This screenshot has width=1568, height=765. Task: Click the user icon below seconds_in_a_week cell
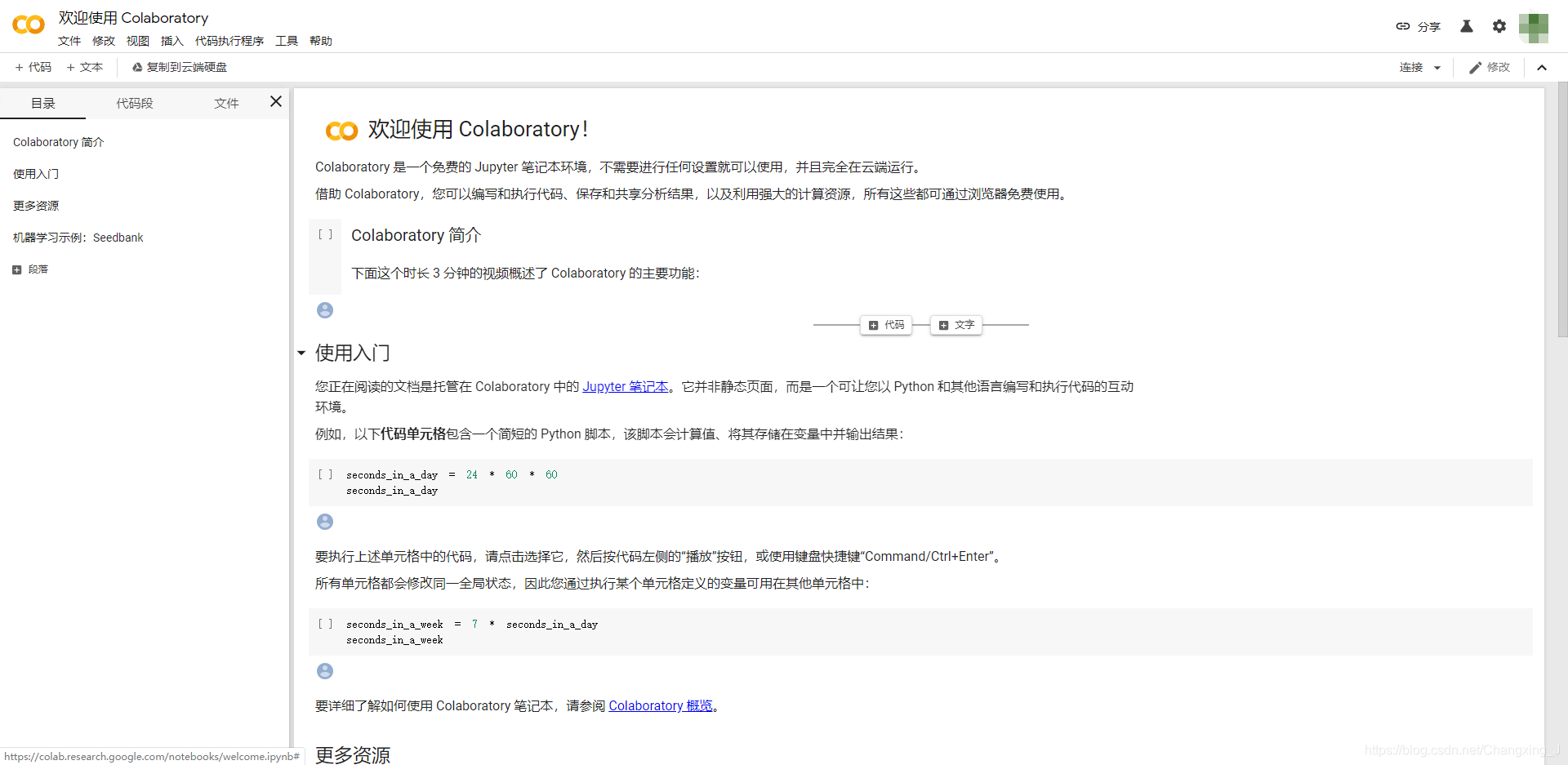point(325,671)
